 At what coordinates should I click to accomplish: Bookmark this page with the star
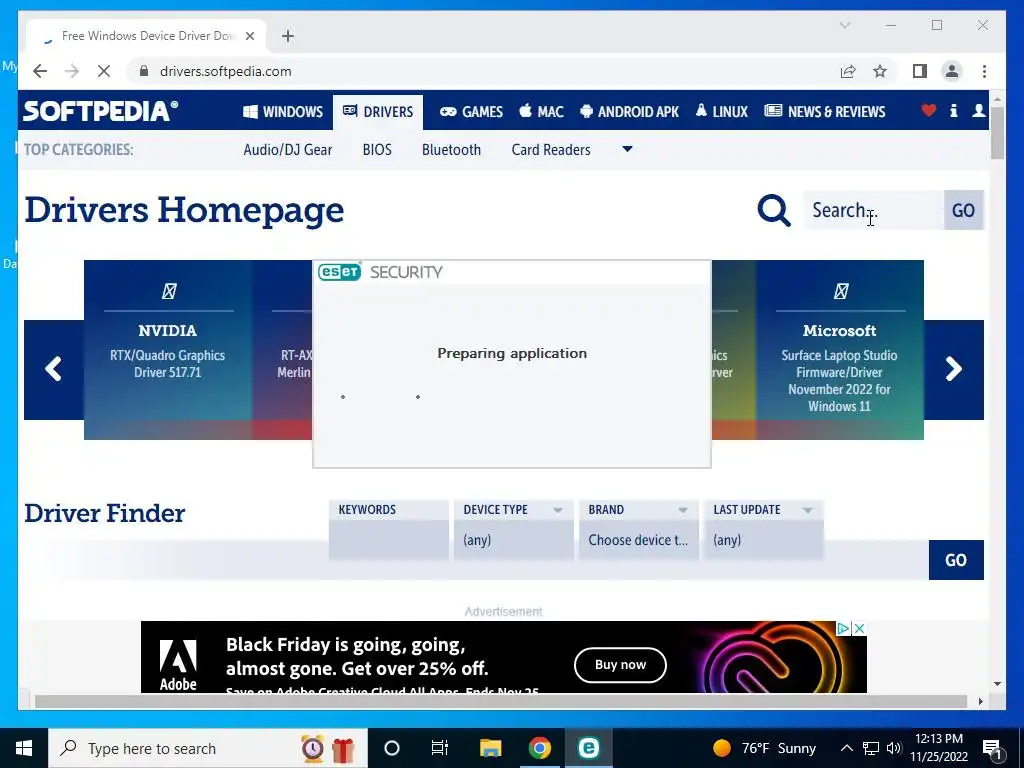(880, 71)
